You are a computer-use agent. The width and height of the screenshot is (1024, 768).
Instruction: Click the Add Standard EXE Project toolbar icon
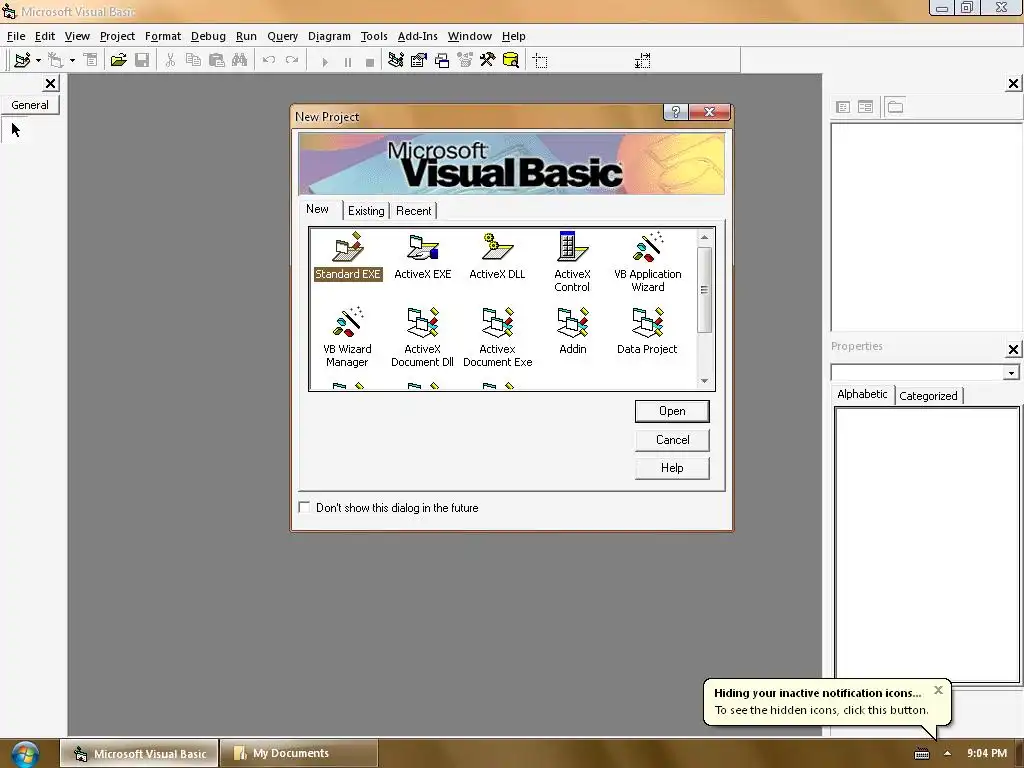pyautogui.click(x=22, y=61)
